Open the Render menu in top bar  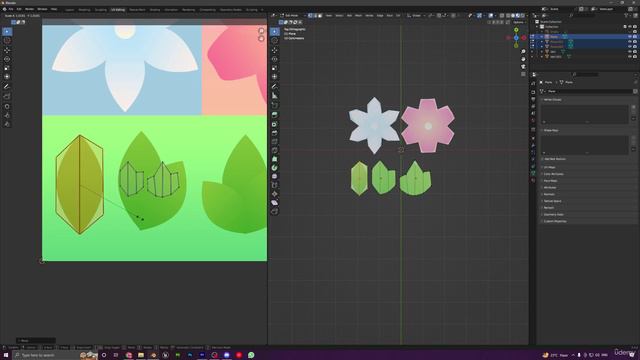pyautogui.click(x=29, y=9)
